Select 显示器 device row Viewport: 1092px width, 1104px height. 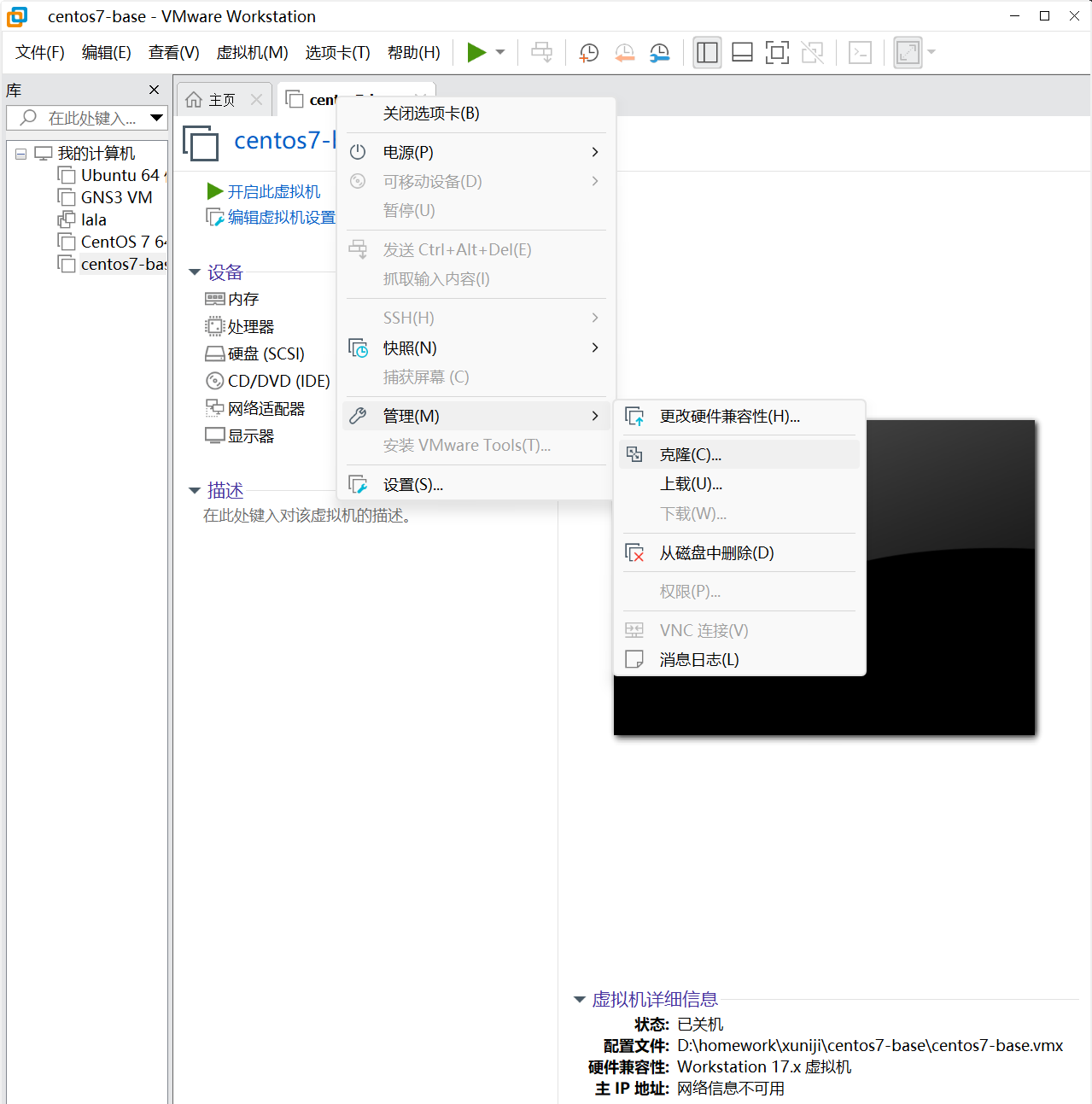click(240, 436)
